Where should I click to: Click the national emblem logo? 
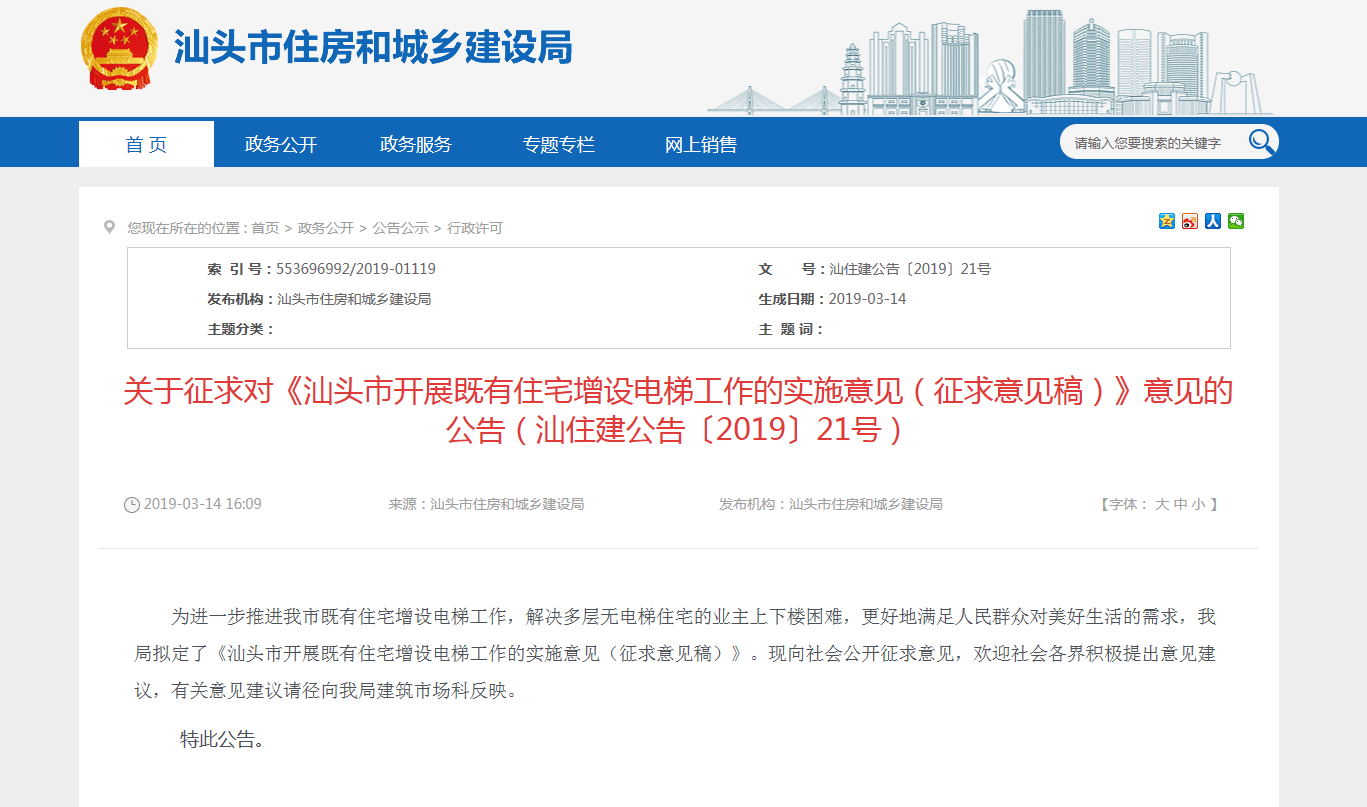[119, 49]
